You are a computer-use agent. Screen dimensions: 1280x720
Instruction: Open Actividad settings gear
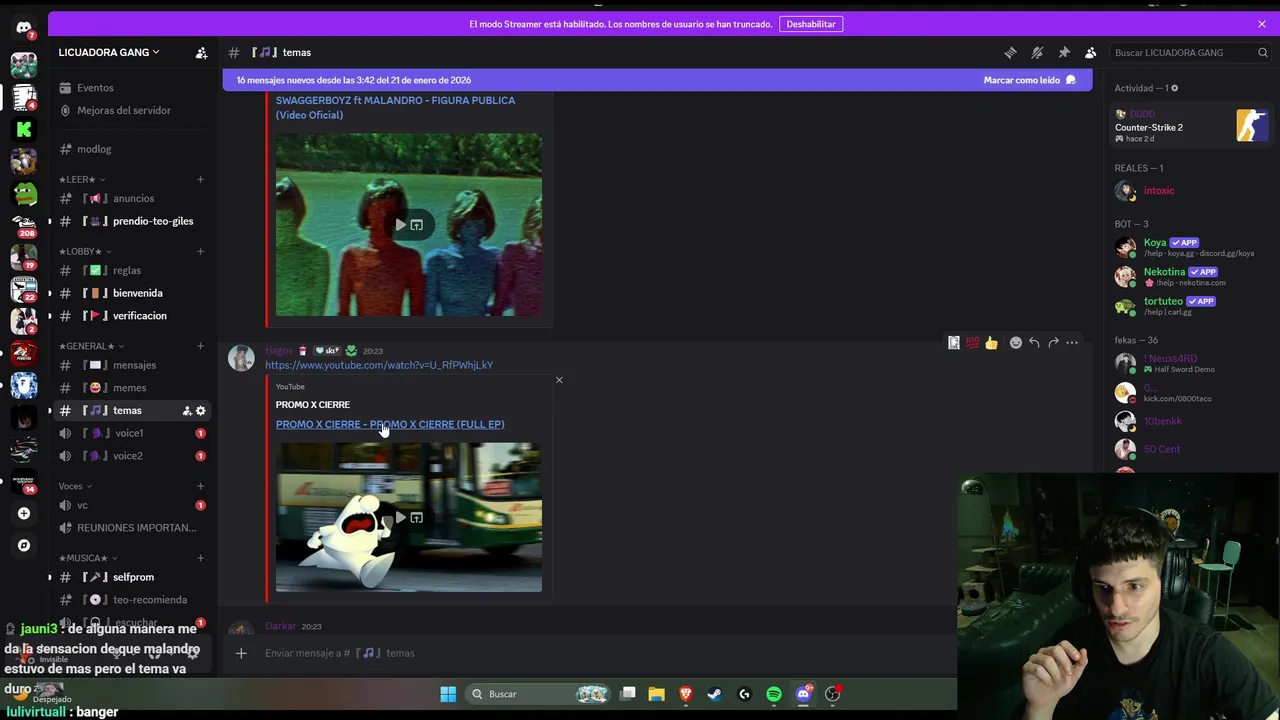point(1174,88)
